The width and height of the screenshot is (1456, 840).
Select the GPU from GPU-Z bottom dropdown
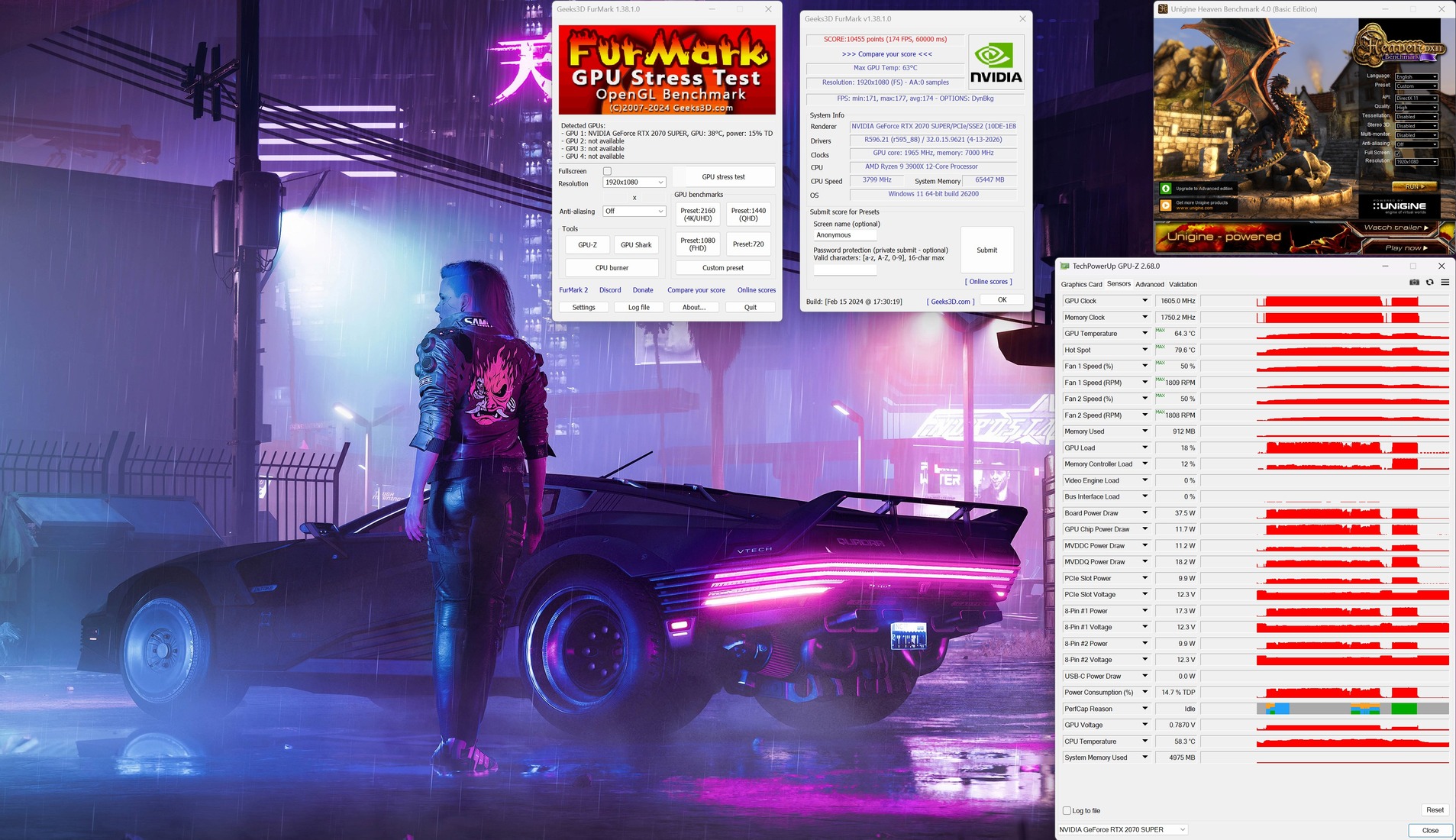[x=1122, y=830]
